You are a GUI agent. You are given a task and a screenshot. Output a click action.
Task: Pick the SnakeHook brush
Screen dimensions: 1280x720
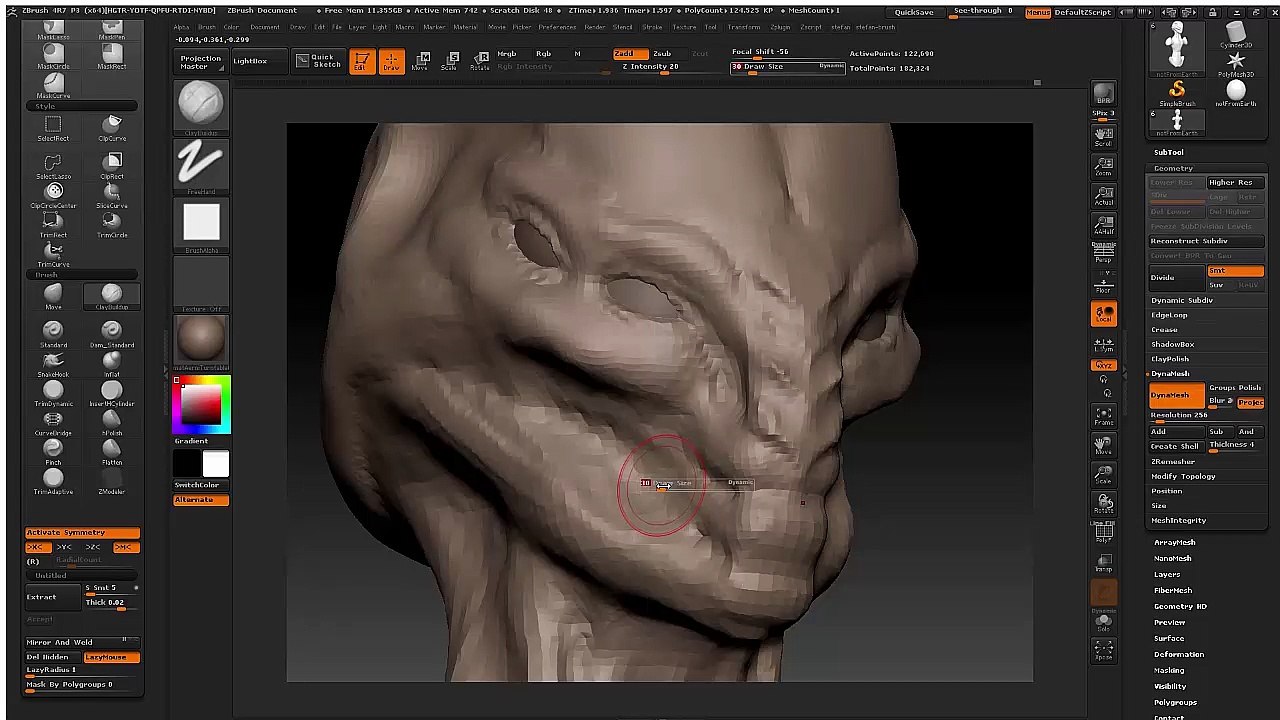click(x=53, y=363)
